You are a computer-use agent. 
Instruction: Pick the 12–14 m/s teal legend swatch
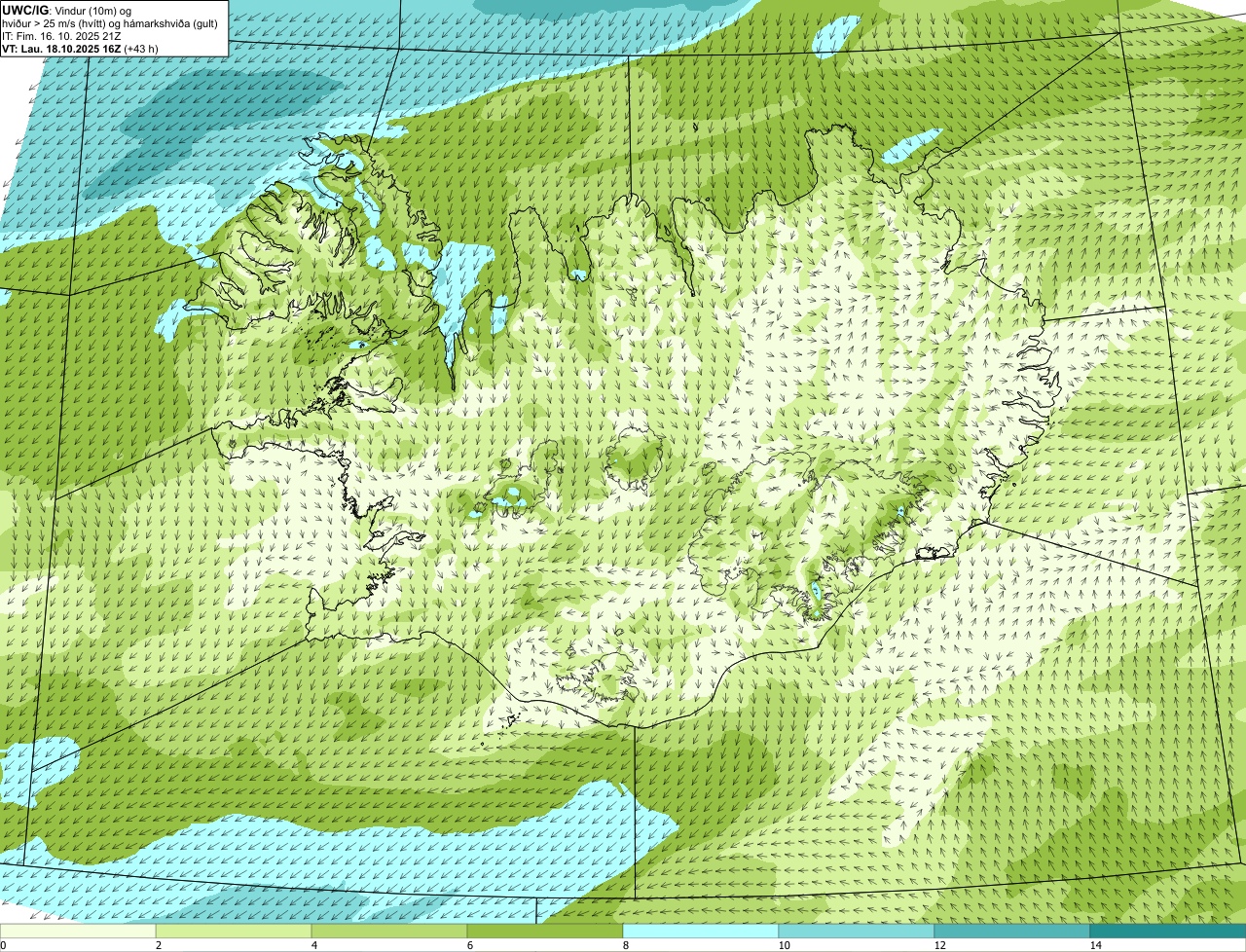1012,932
